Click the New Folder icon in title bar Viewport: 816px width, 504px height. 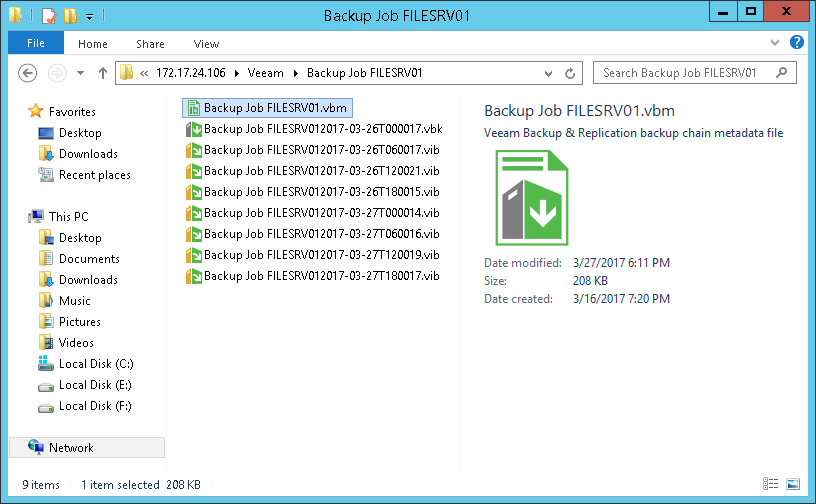click(70, 16)
